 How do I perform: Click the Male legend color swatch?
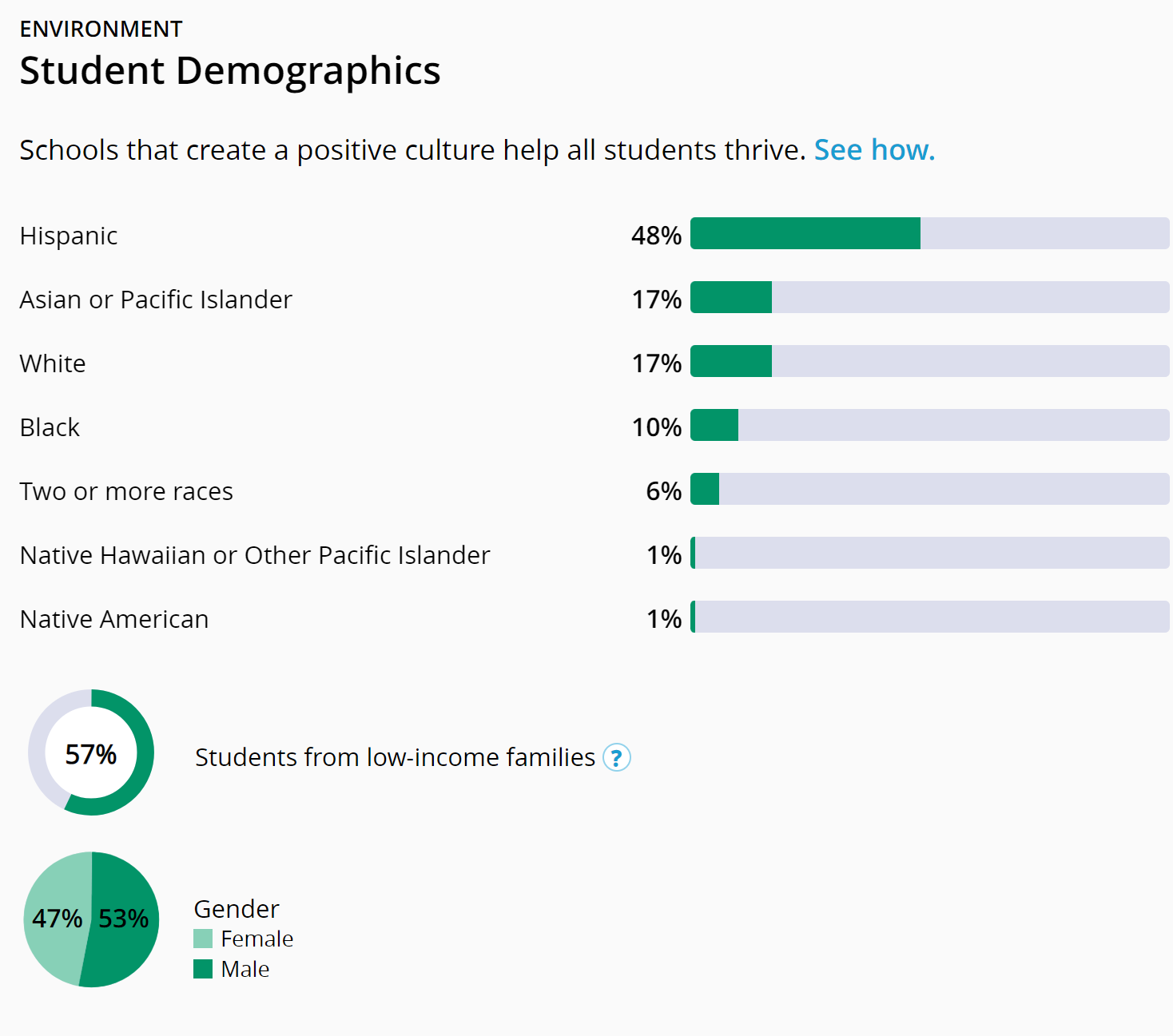point(203,969)
